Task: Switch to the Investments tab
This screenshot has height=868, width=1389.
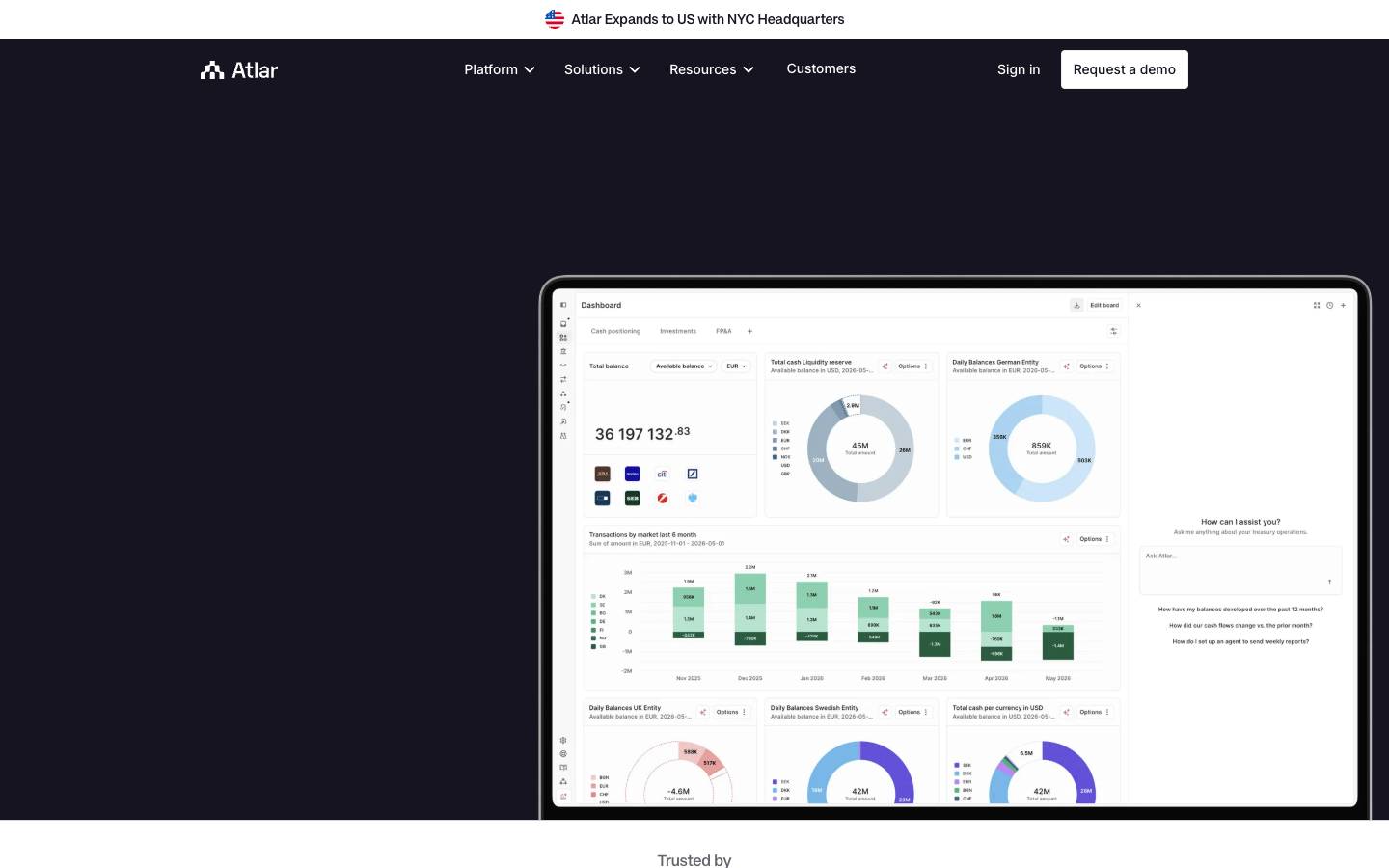Action: click(678, 331)
